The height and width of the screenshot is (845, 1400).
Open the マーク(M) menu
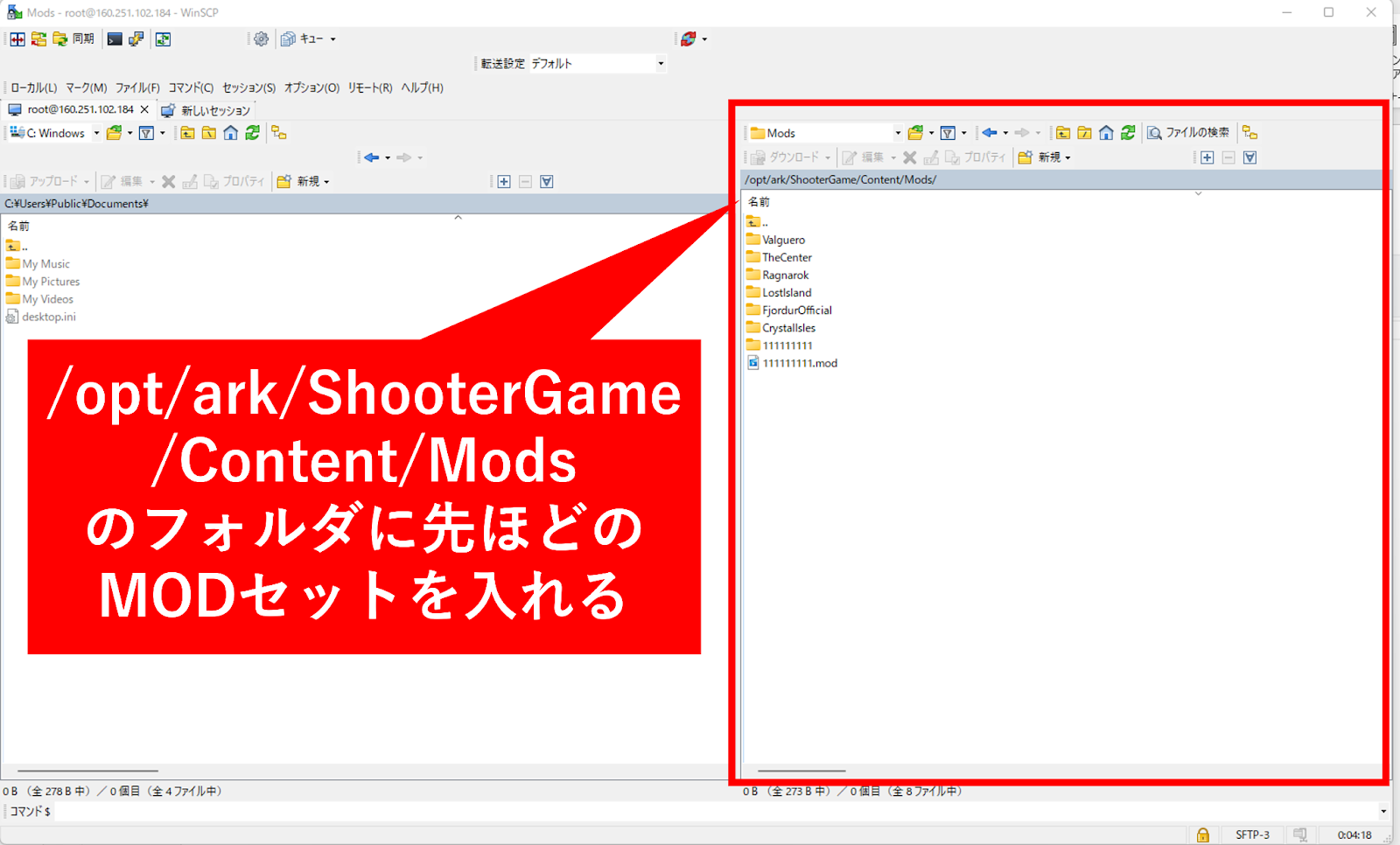click(x=86, y=87)
